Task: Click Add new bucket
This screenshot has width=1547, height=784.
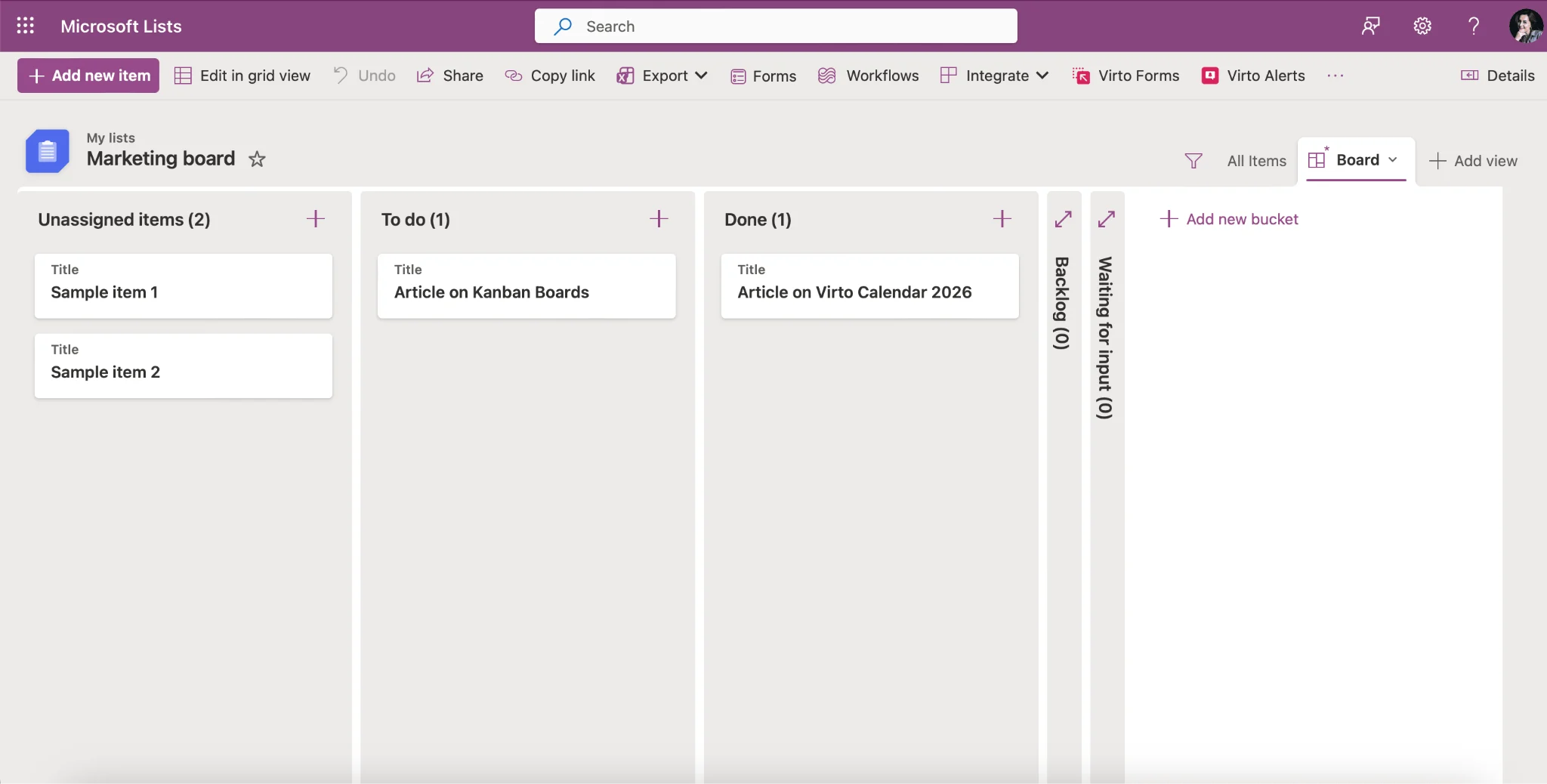Action: point(1229,219)
